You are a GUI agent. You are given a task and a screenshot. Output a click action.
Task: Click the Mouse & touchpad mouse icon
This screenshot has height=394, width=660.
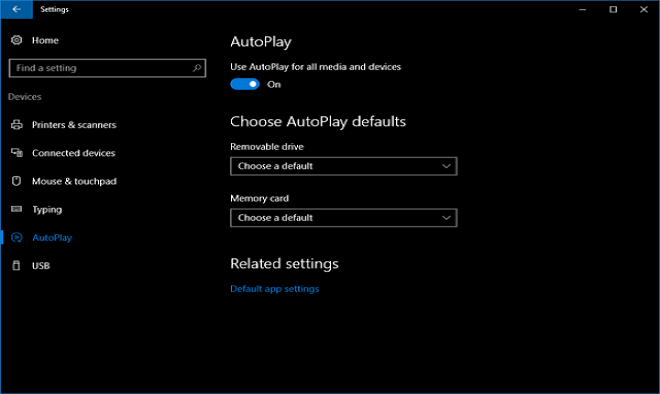point(16,181)
